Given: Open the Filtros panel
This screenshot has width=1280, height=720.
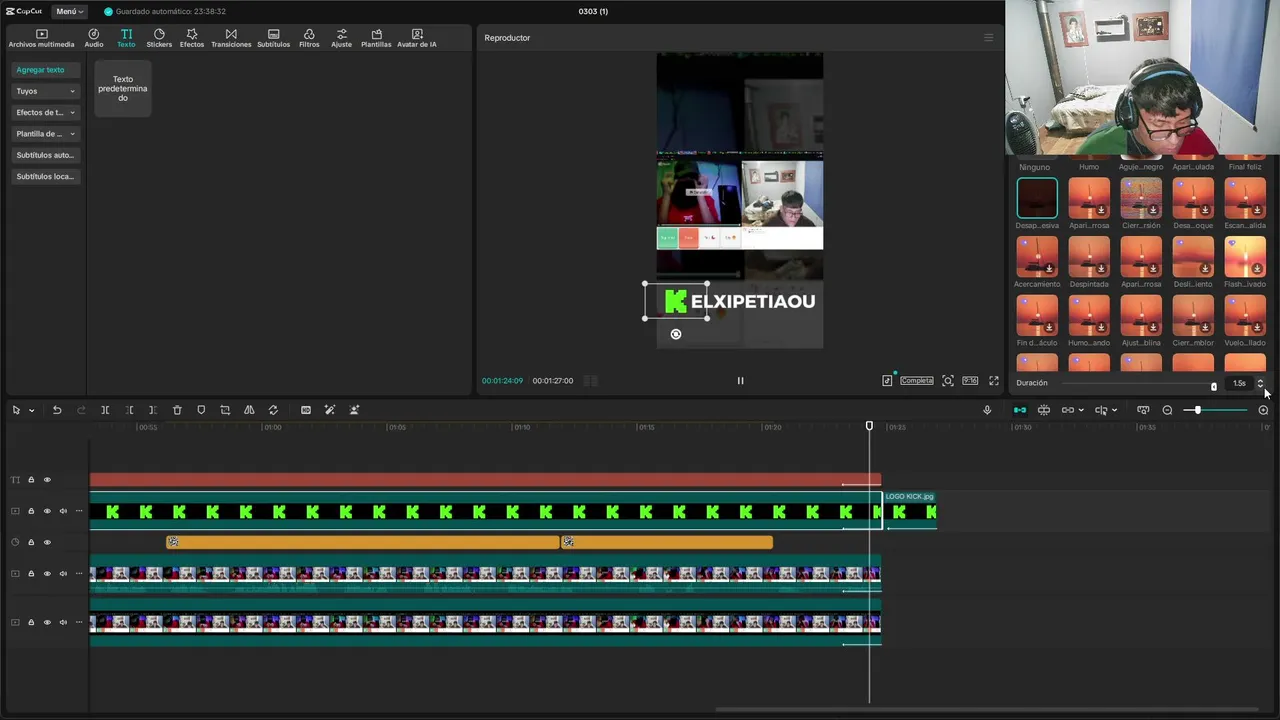Looking at the screenshot, I should click(309, 38).
